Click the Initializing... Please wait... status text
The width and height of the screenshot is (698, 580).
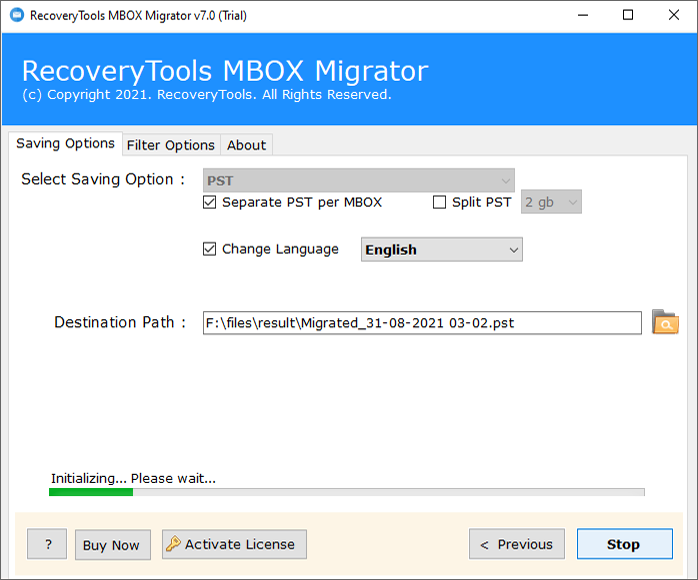[133, 479]
